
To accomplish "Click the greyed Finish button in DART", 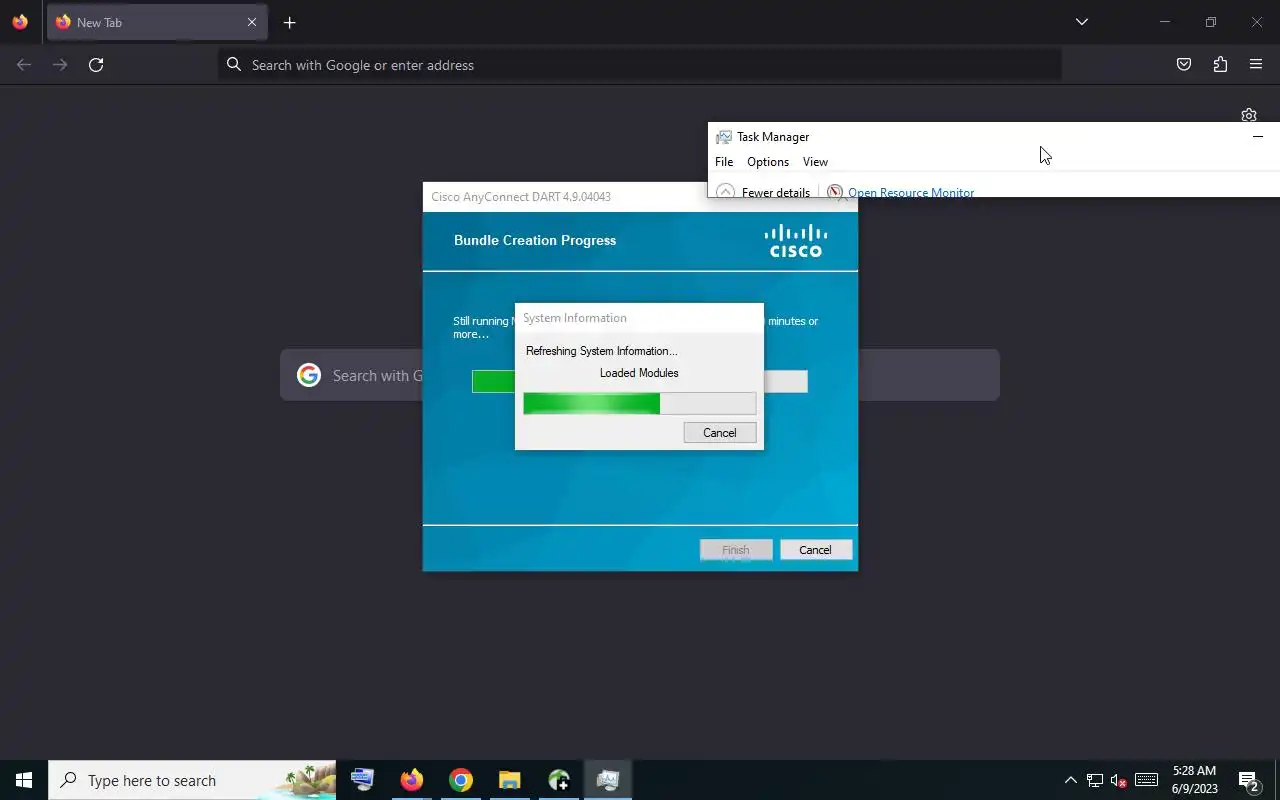I will pos(735,550).
